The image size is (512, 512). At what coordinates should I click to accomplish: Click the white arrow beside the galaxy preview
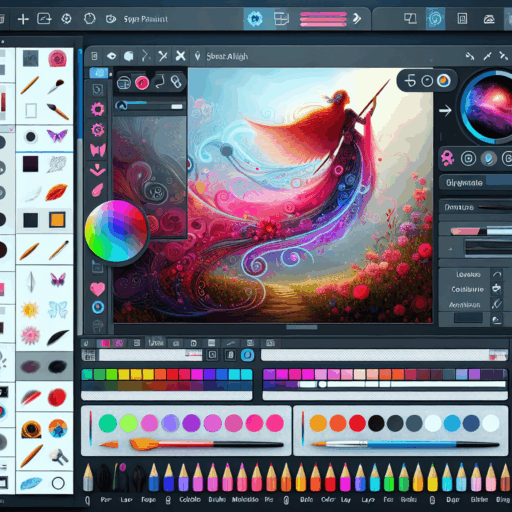click(445, 110)
